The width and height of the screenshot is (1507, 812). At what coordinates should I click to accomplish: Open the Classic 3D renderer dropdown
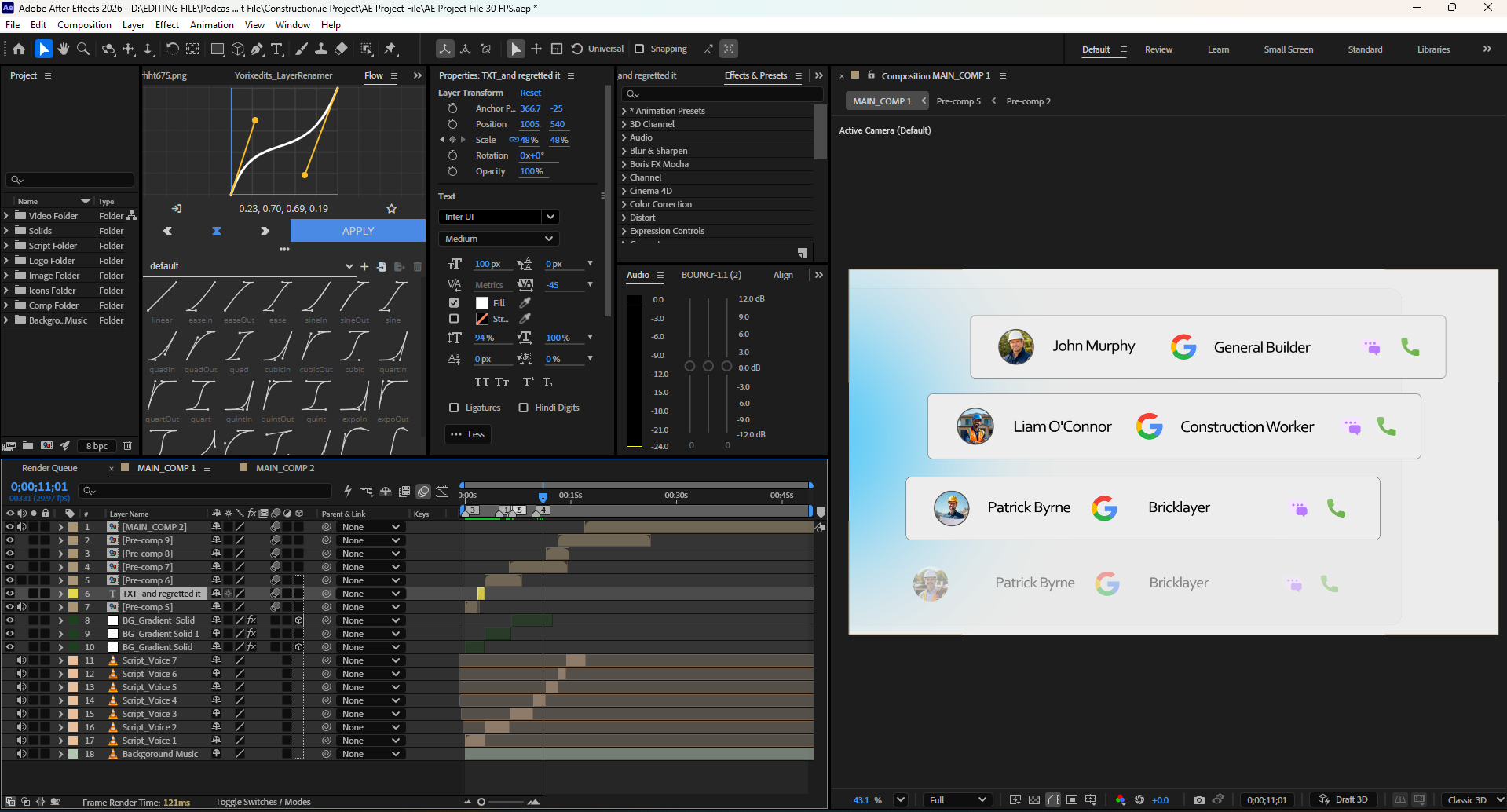click(x=1472, y=799)
